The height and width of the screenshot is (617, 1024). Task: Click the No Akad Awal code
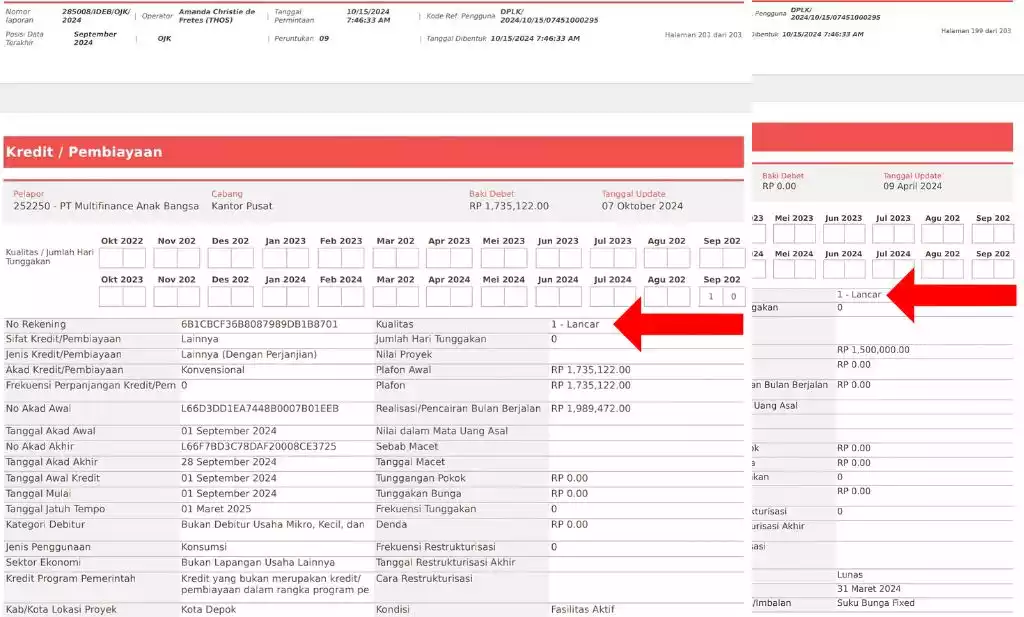coord(260,409)
